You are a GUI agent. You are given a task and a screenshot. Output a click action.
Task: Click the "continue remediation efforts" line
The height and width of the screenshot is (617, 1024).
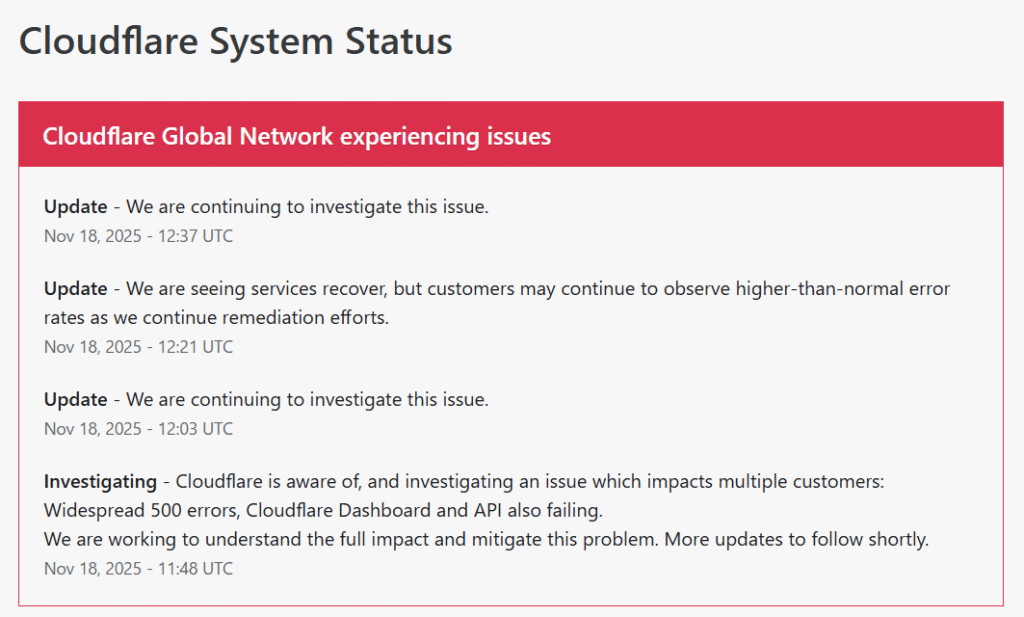pos(215,317)
